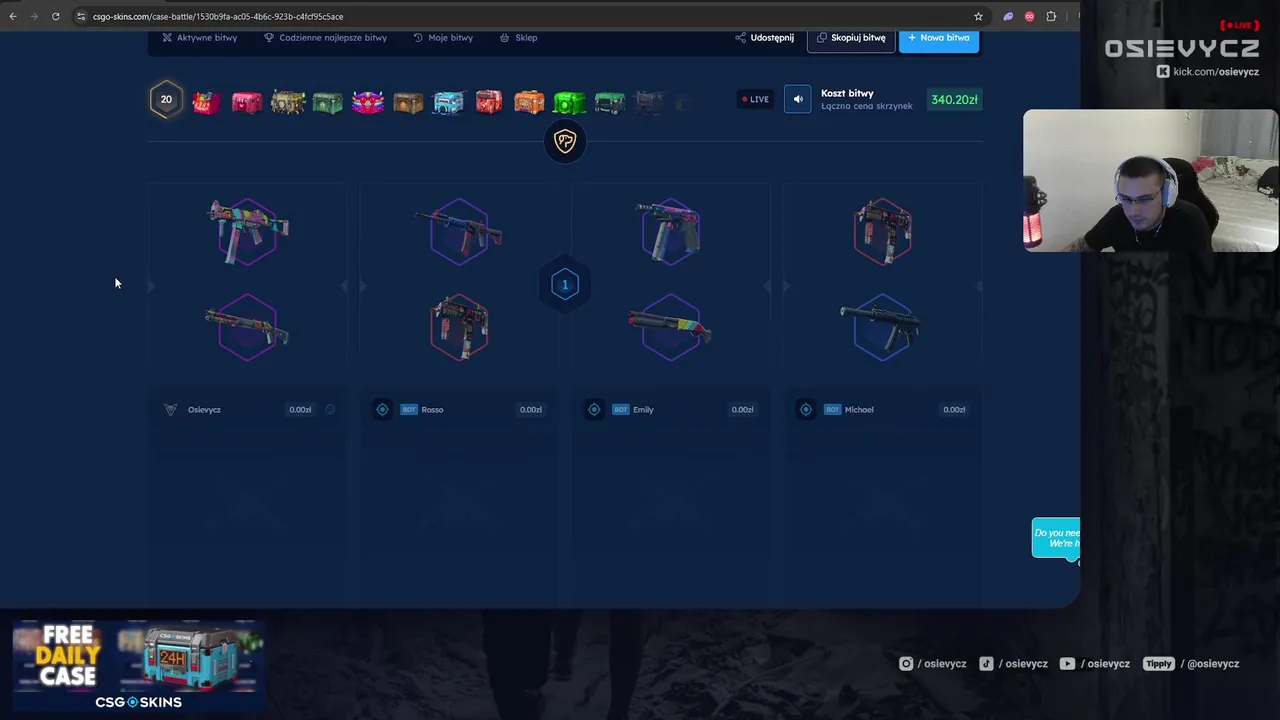Click the bot Emily player name
Screen dimensions: 1280x720
(x=643, y=409)
